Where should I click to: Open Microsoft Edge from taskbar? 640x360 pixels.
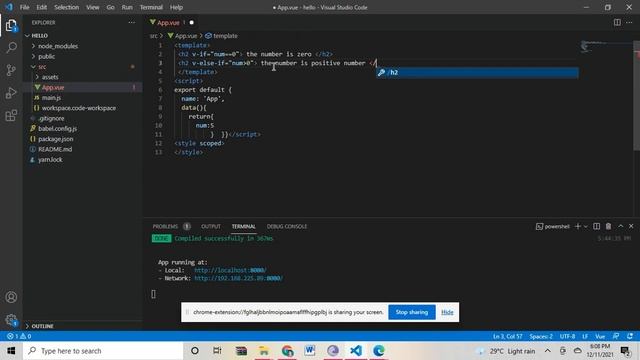click(379, 351)
